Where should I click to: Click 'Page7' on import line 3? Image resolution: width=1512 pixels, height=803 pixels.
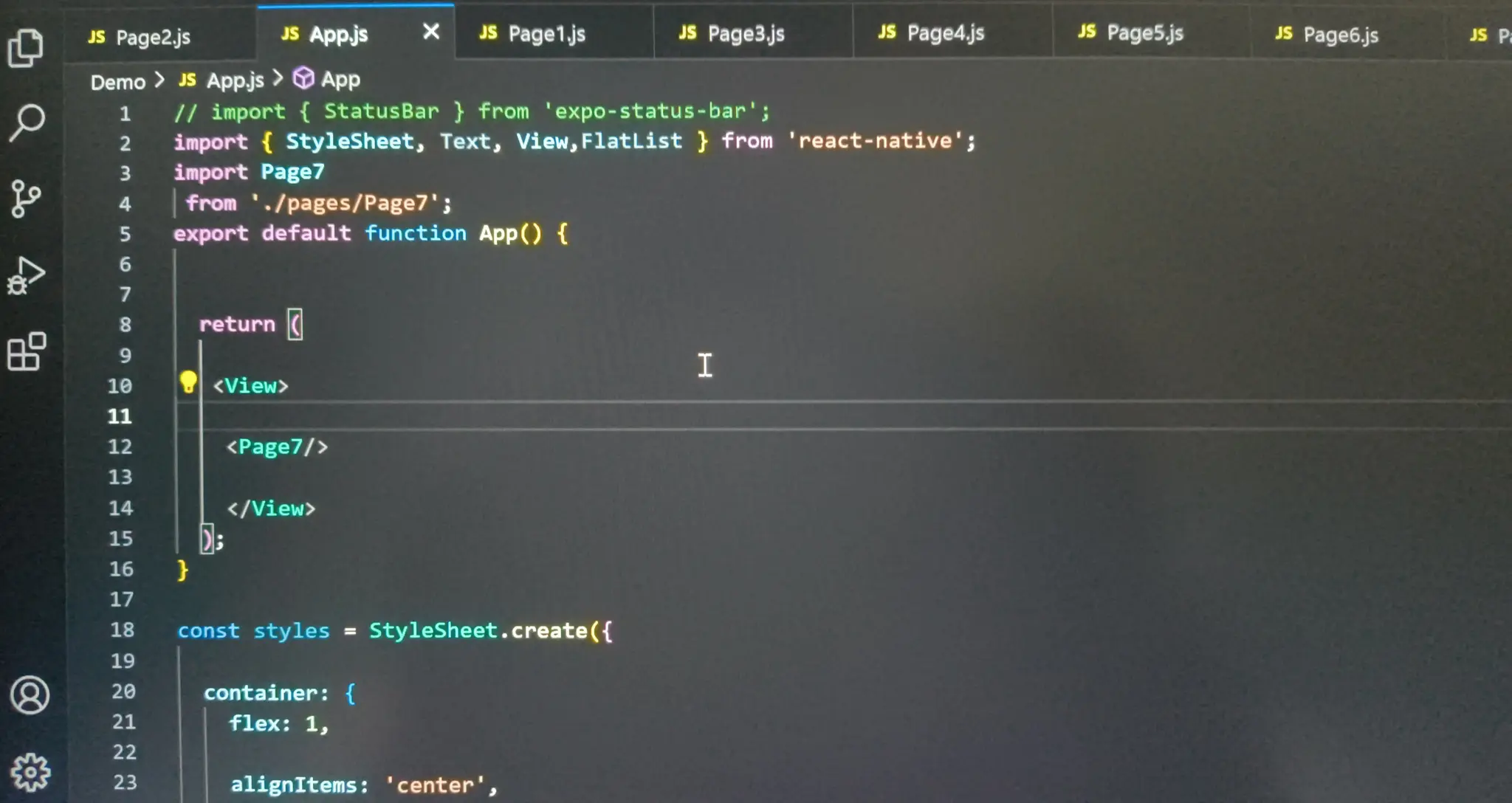click(292, 172)
